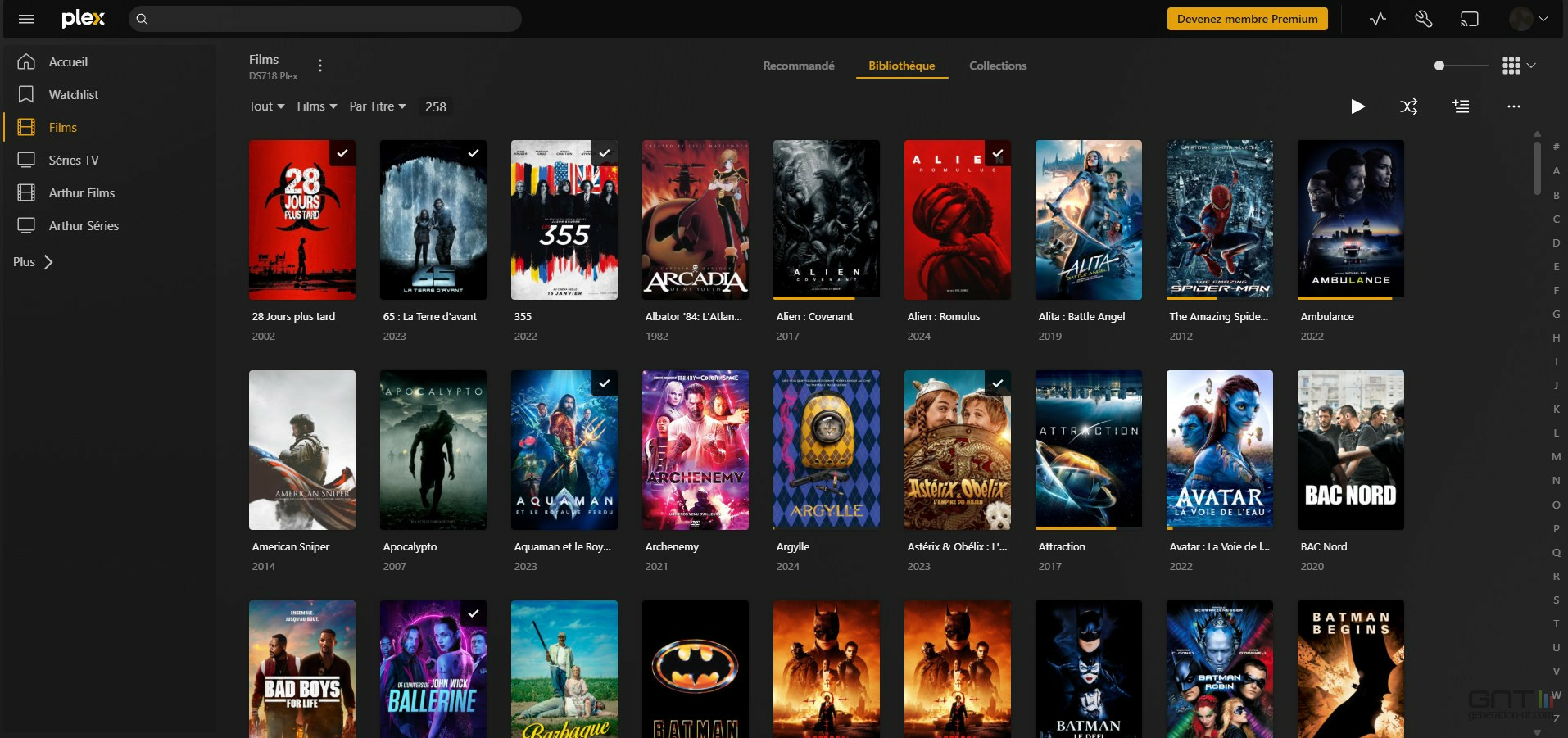Click the scroll down arrow
The height and width of the screenshot is (738, 1568).
[1537, 732]
